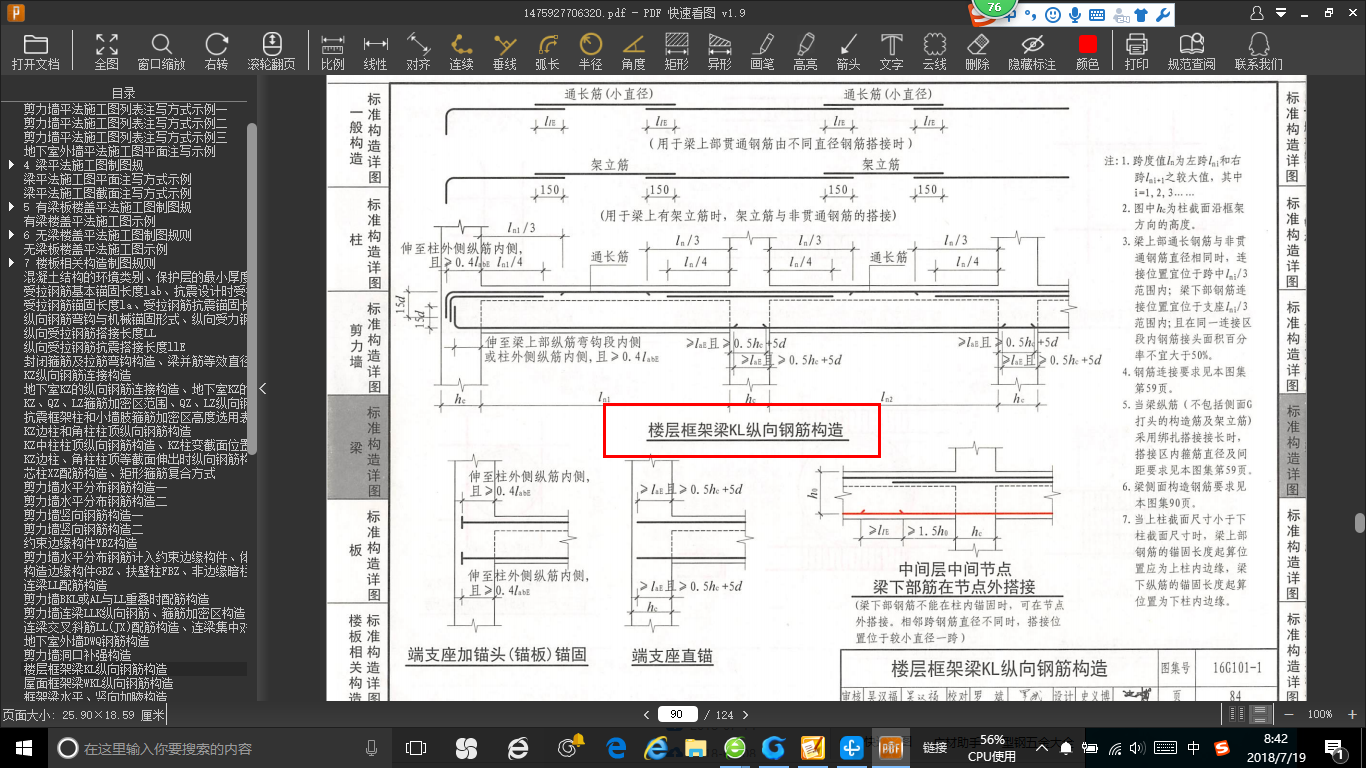Open the title bar dropdown menu arrow
The width and height of the screenshot is (1366, 768).
pos(1282,13)
